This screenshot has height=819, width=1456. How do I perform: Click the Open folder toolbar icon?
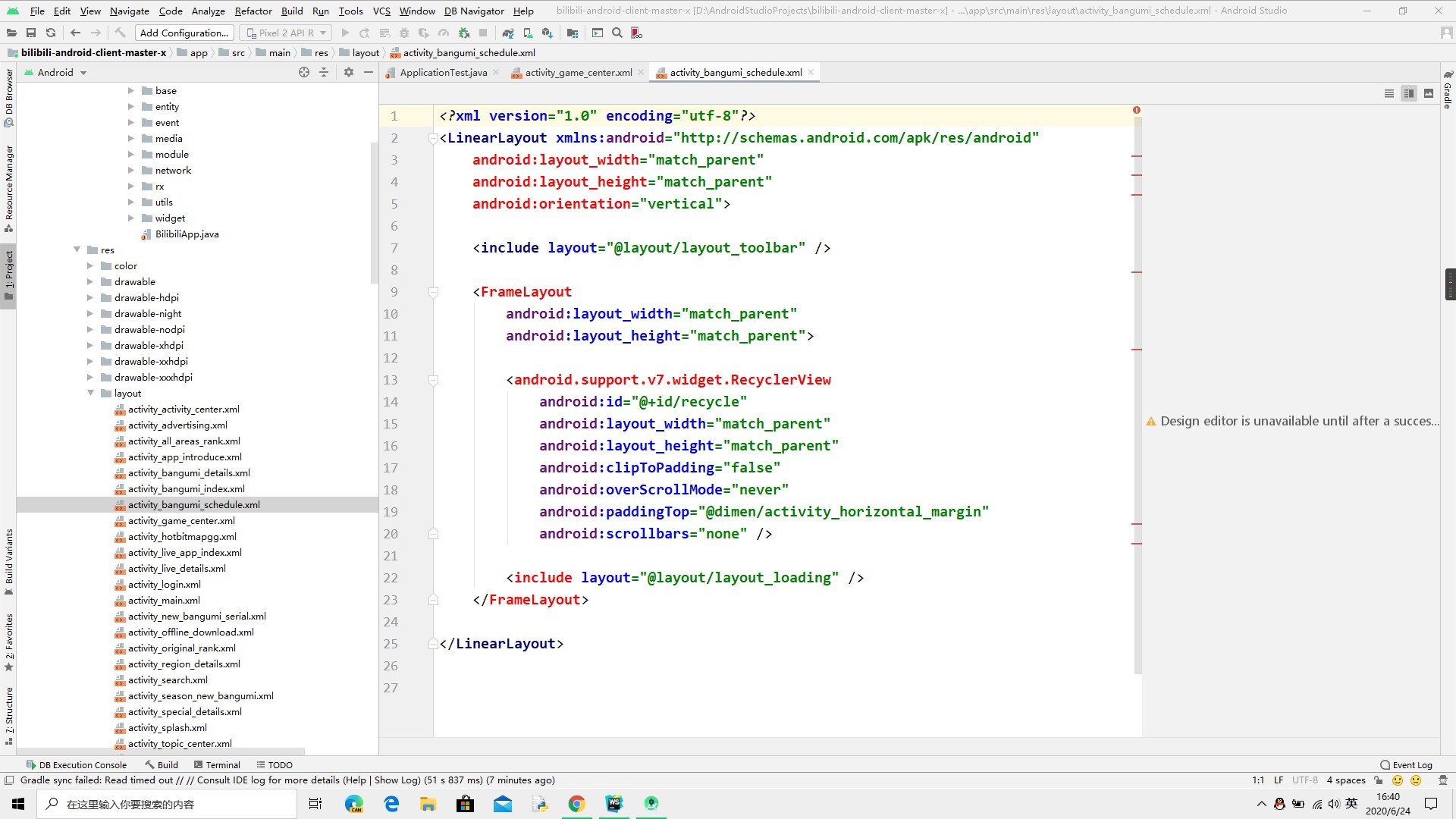(x=11, y=33)
